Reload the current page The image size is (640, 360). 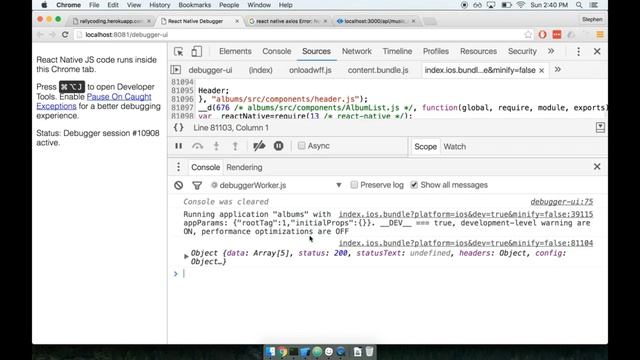point(65,35)
